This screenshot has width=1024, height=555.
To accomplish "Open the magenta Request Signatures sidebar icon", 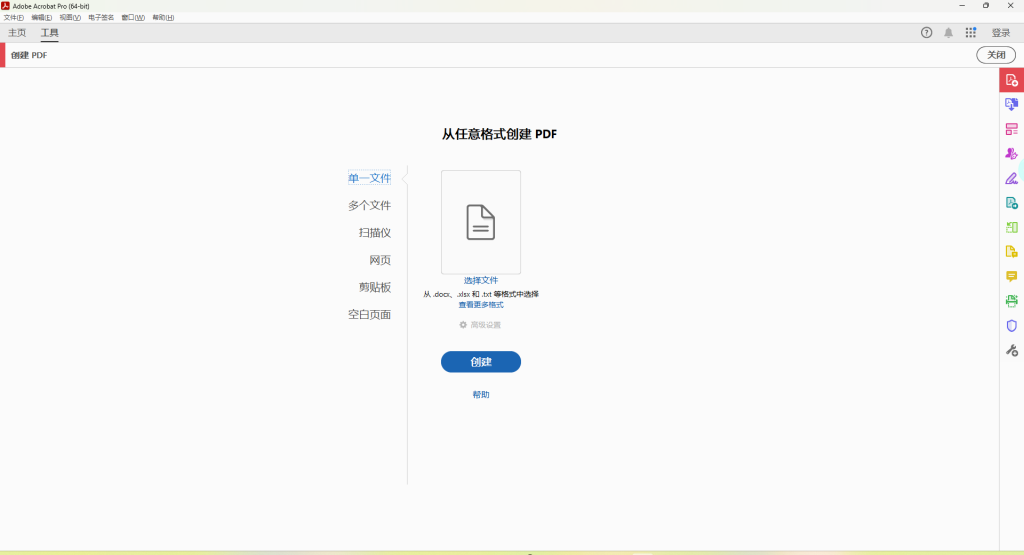I will point(1012,153).
